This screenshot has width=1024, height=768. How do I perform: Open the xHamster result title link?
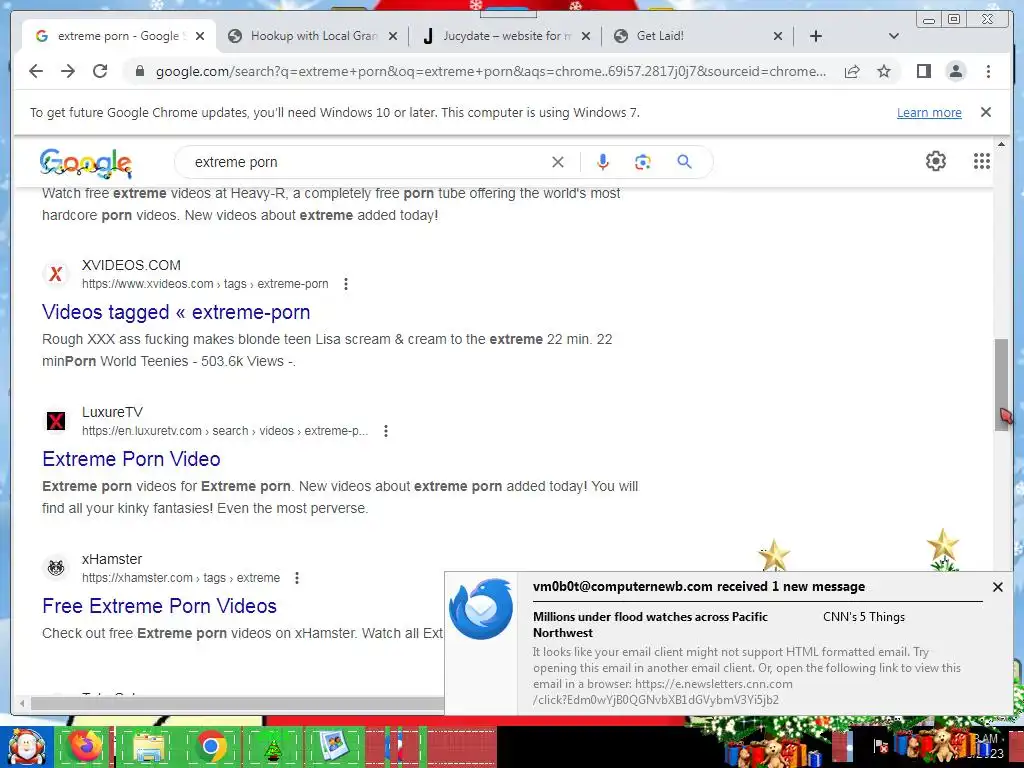pos(159,606)
